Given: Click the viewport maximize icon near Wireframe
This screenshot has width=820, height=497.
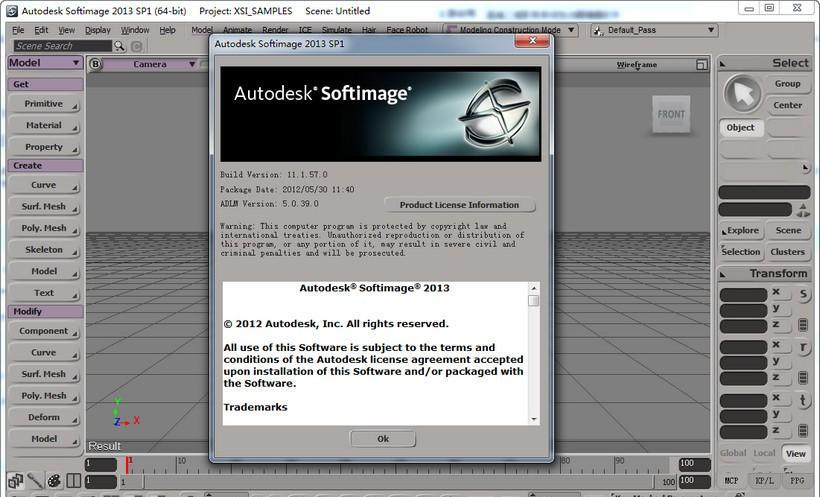Looking at the screenshot, I should tap(701, 64).
